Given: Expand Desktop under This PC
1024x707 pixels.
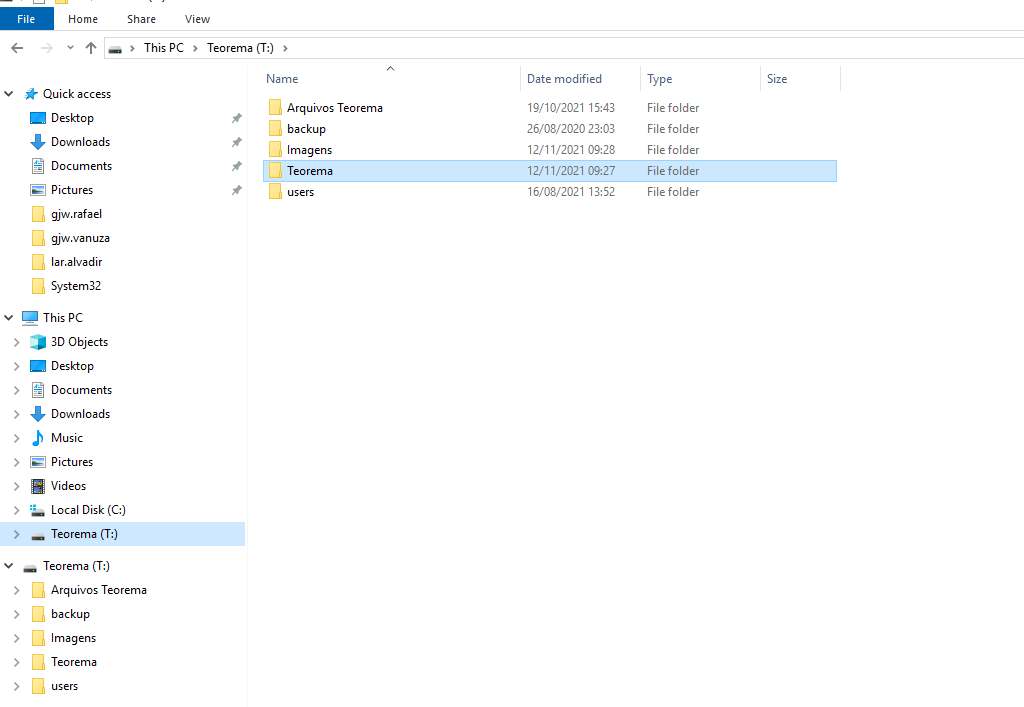Looking at the screenshot, I should point(17,366).
